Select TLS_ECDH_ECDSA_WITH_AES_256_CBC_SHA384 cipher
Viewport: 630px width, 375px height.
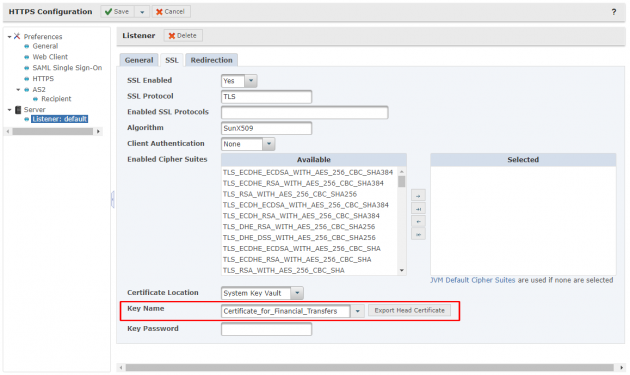(306, 205)
